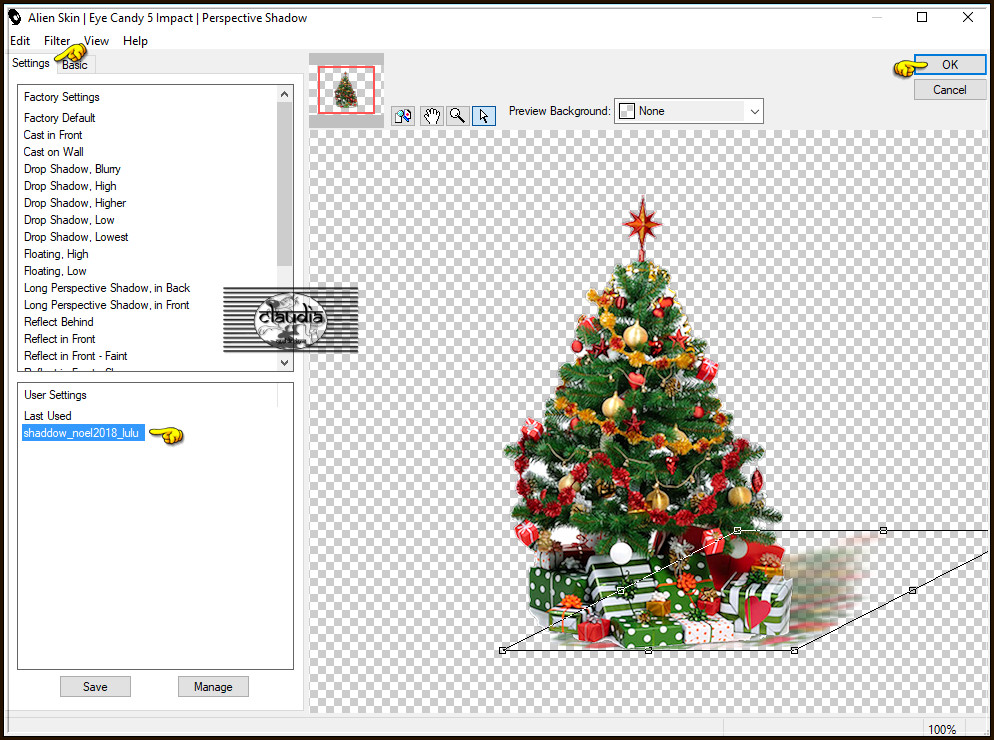Confirm with the OK button

(x=950, y=65)
